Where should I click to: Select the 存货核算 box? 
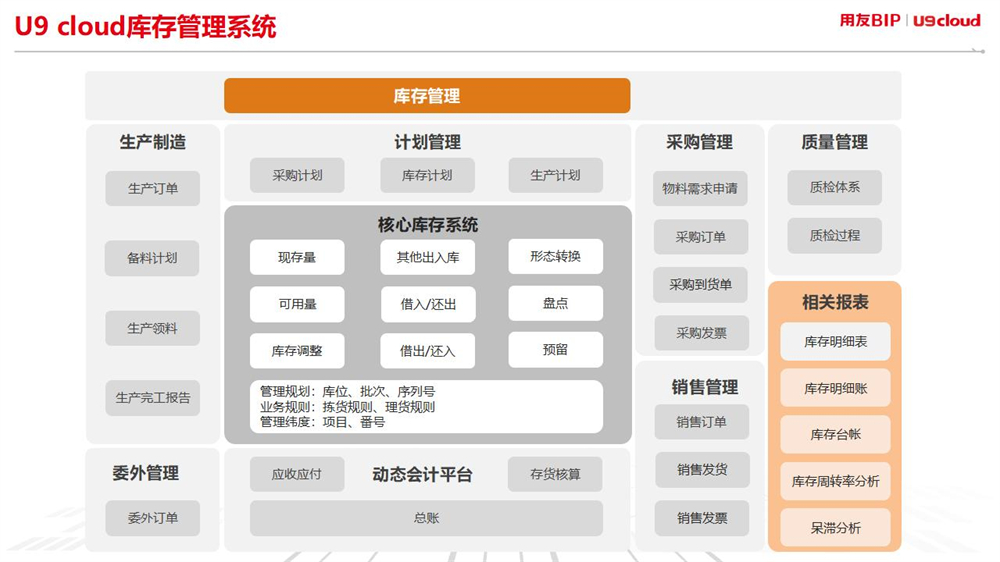555,474
